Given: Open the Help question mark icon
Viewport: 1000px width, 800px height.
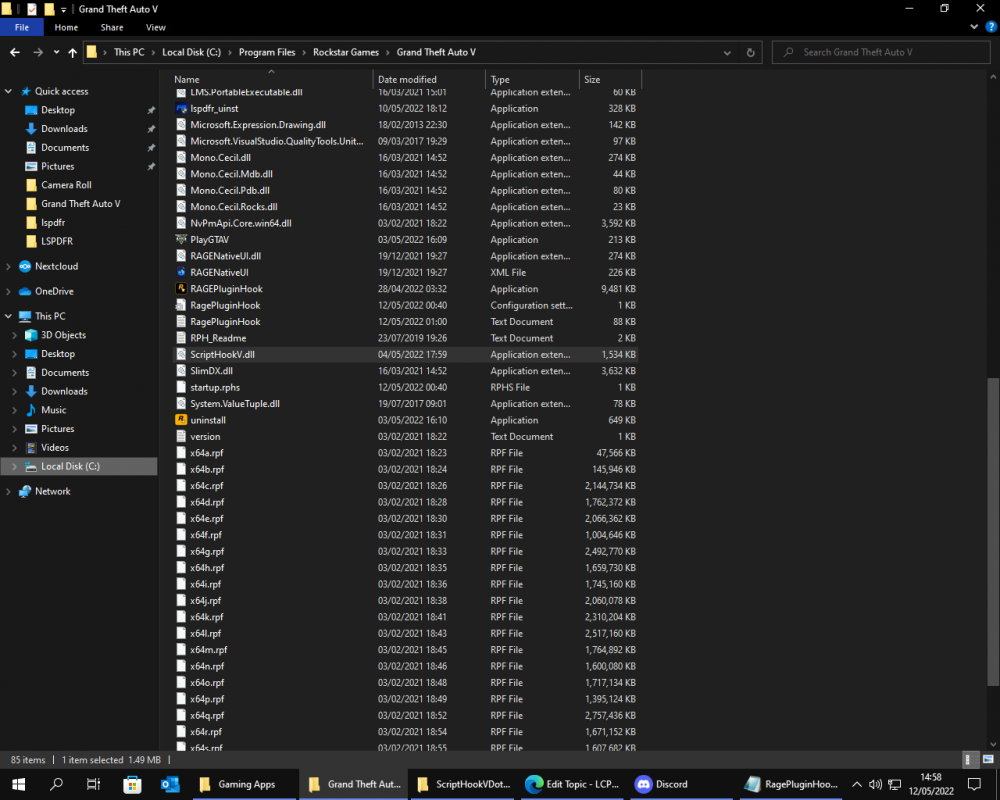Looking at the screenshot, I should click(x=991, y=27).
